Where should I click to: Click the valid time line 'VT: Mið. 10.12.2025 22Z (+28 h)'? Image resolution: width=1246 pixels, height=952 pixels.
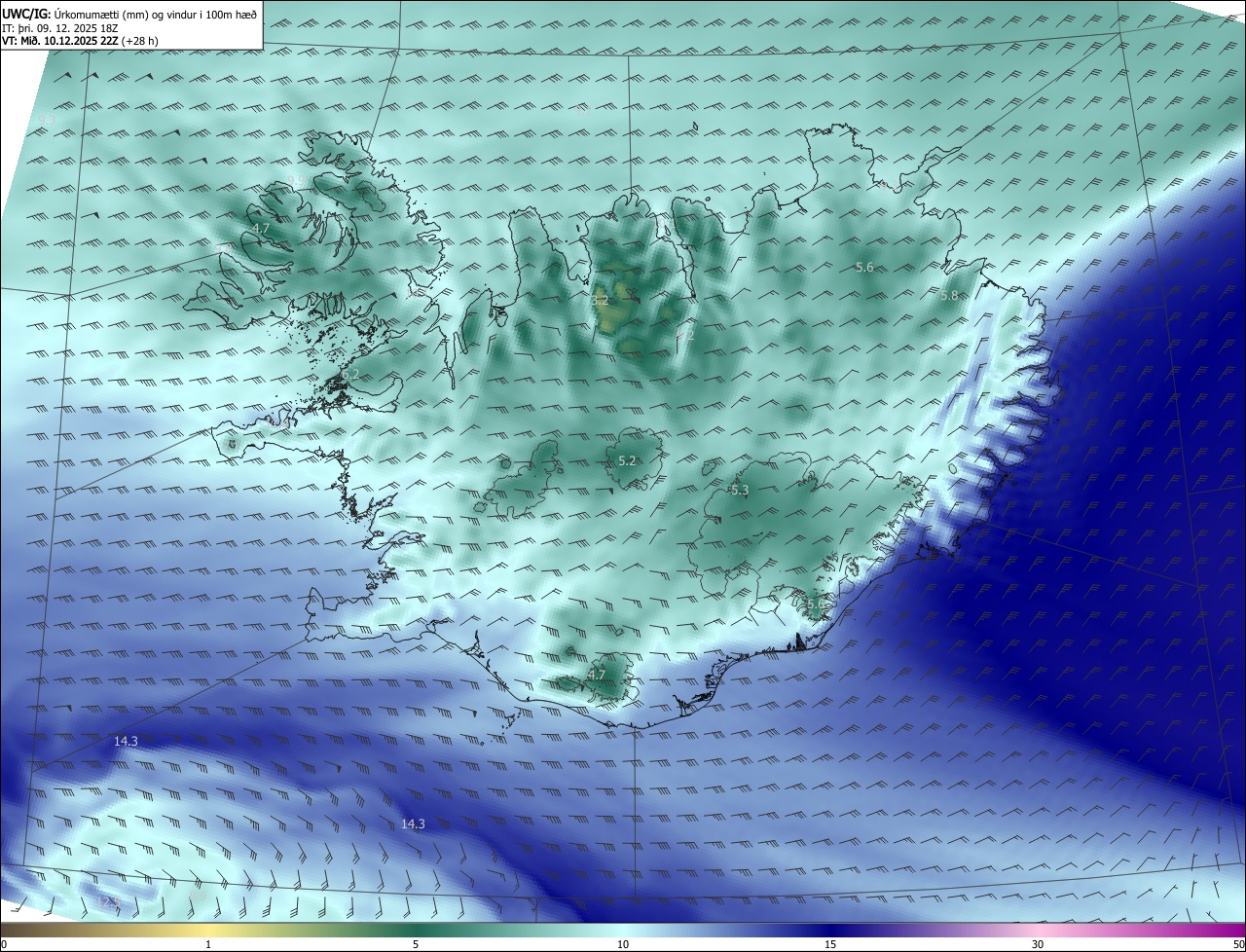pos(81,41)
